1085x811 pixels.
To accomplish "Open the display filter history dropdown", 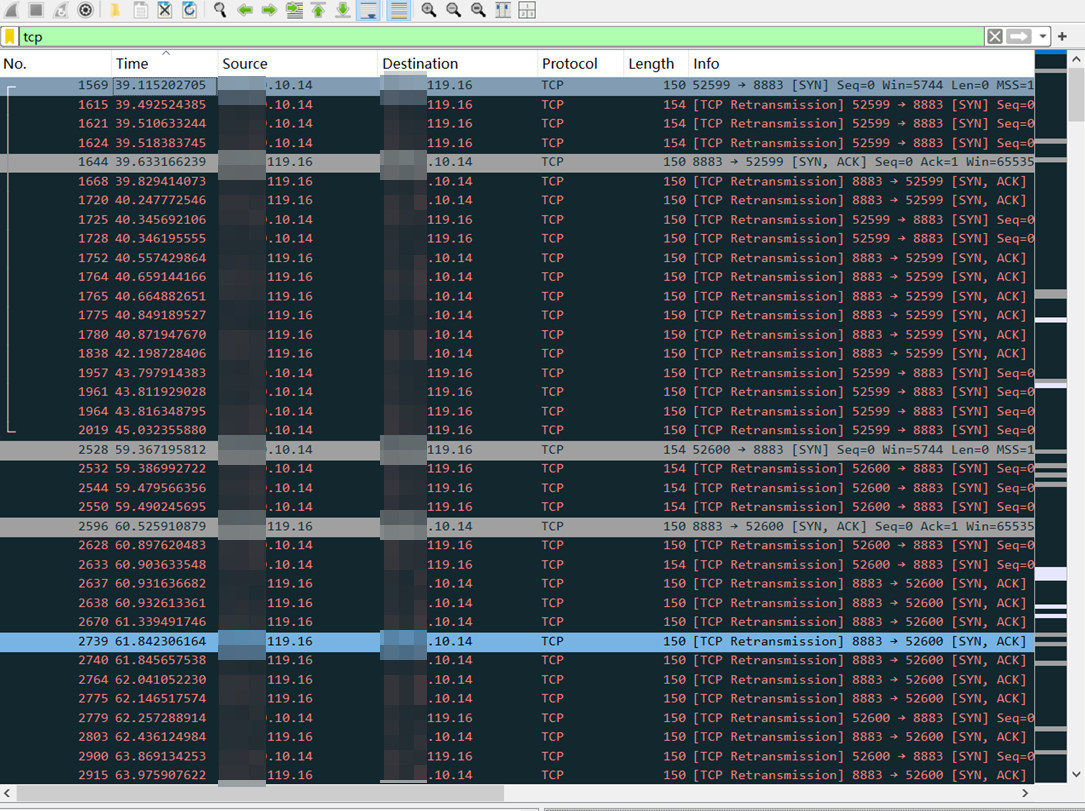I will [1043, 37].
